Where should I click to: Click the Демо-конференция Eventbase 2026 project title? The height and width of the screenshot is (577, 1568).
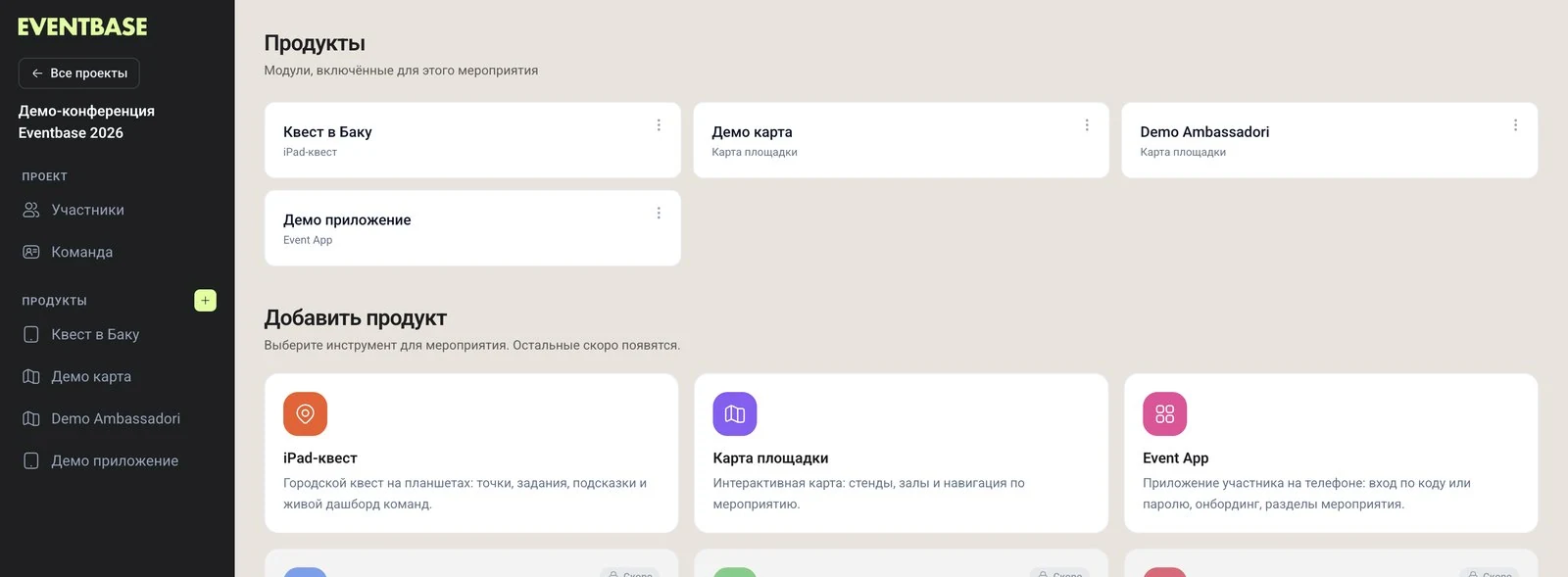pyautogui.click(x=86, y=121)
